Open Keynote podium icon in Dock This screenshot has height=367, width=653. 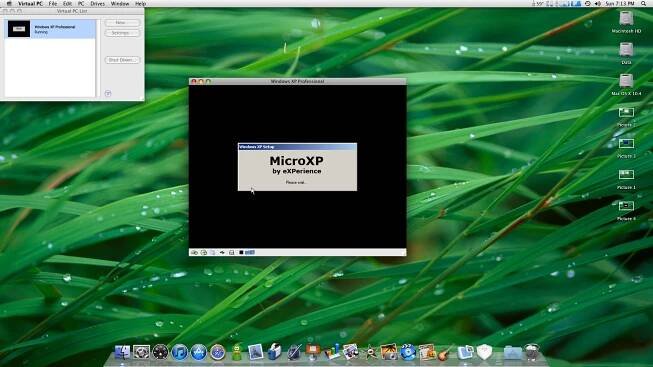click(x=312, y=352)
